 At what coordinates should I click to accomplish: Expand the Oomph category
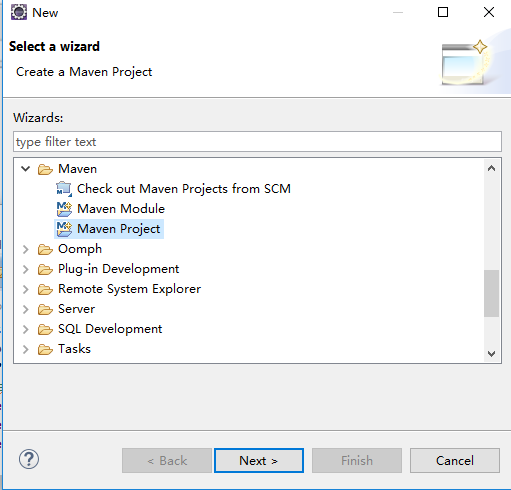click(26, 249)
